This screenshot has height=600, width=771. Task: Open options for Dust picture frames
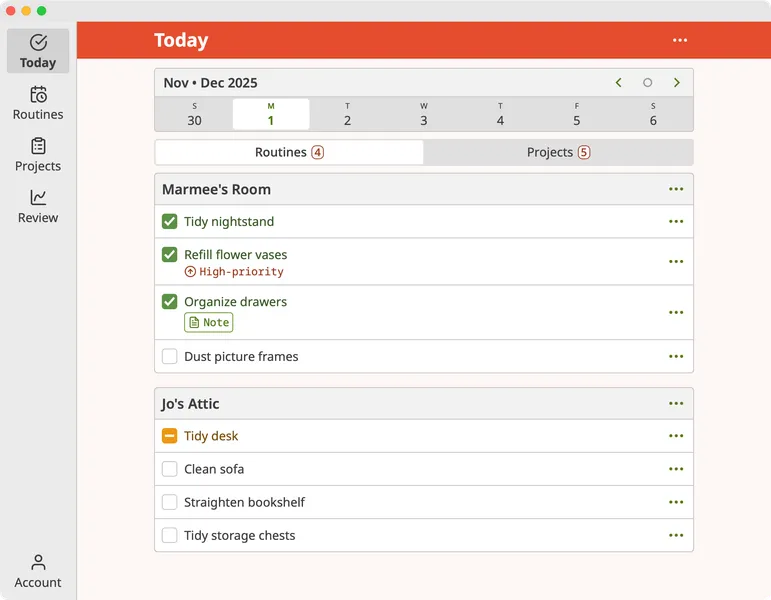click(x=676, y=357)
